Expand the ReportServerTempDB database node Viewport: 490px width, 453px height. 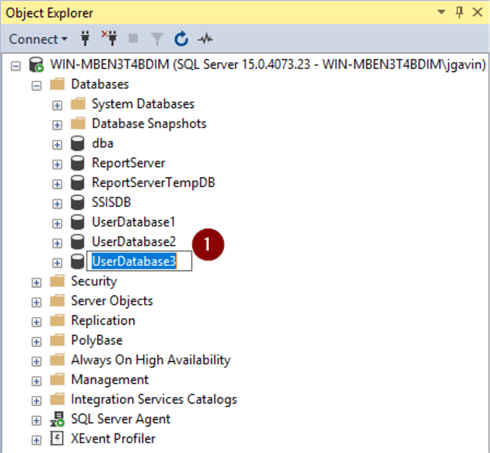[57, 184]
